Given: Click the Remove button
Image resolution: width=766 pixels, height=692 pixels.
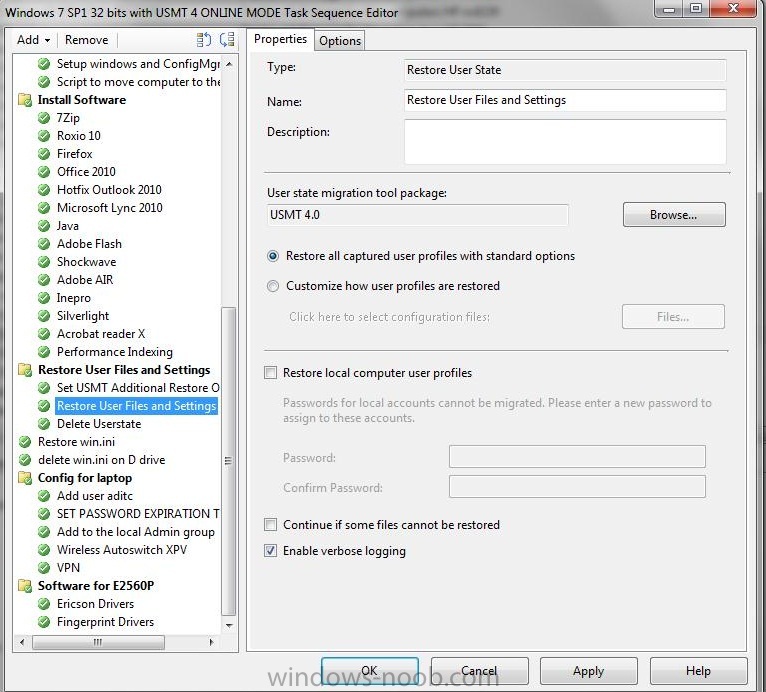Looking at the screenshot, I should (86, 40).
